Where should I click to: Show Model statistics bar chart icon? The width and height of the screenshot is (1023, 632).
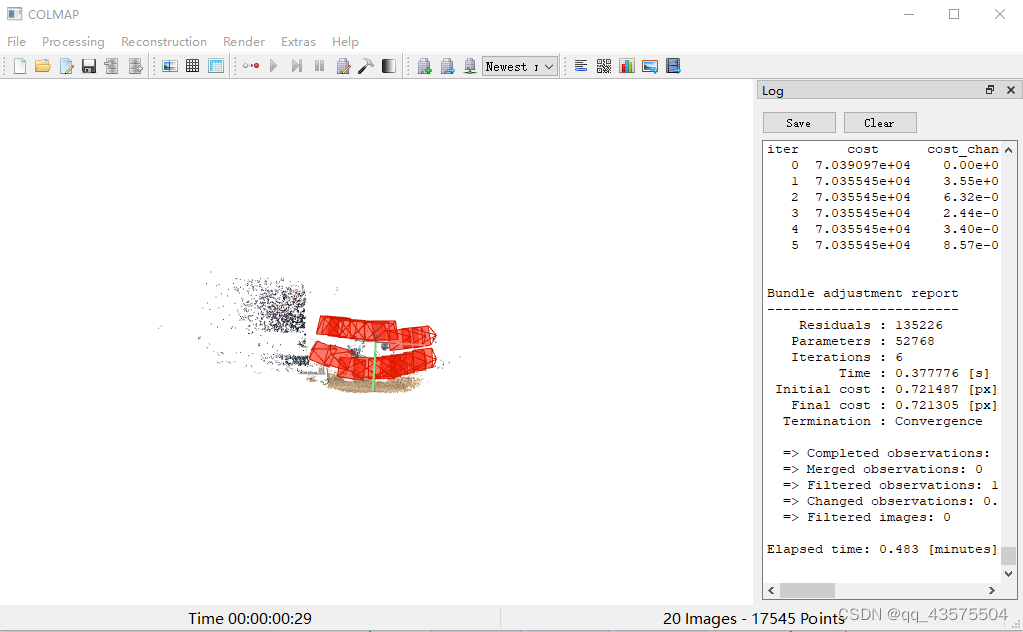click(627, 66)
